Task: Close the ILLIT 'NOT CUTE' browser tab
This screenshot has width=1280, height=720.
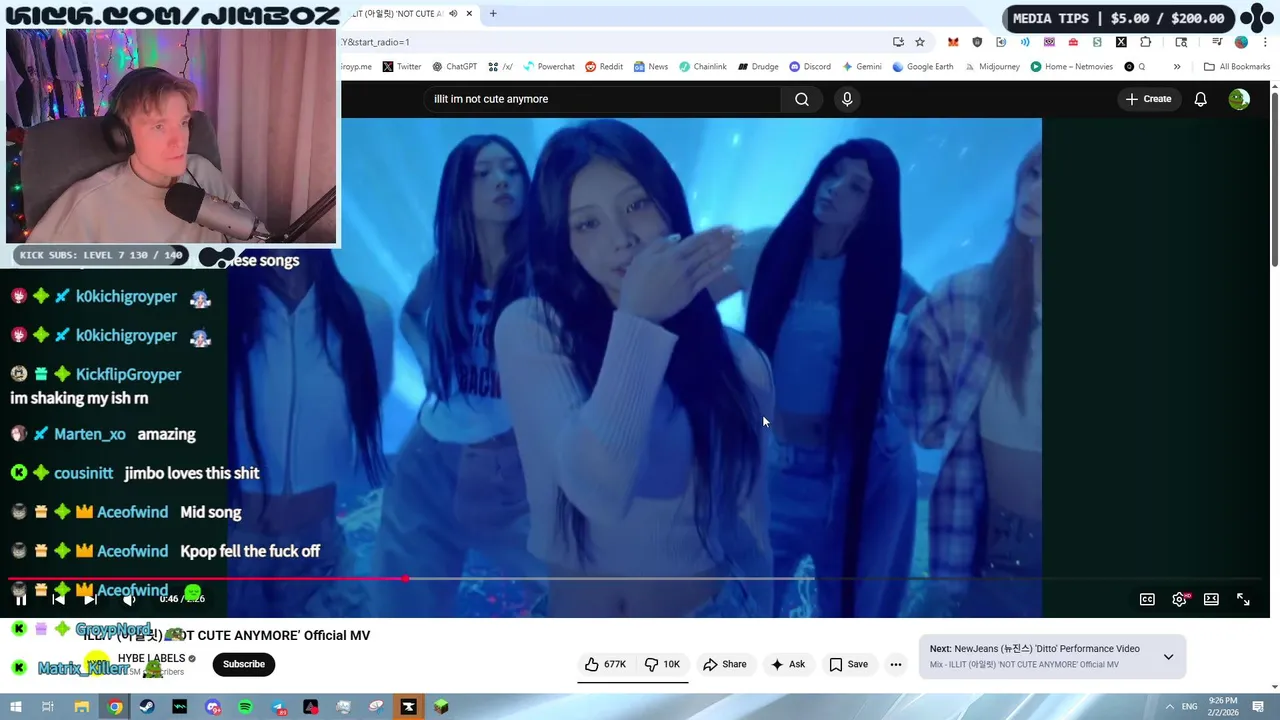Action: click(469, 14)
